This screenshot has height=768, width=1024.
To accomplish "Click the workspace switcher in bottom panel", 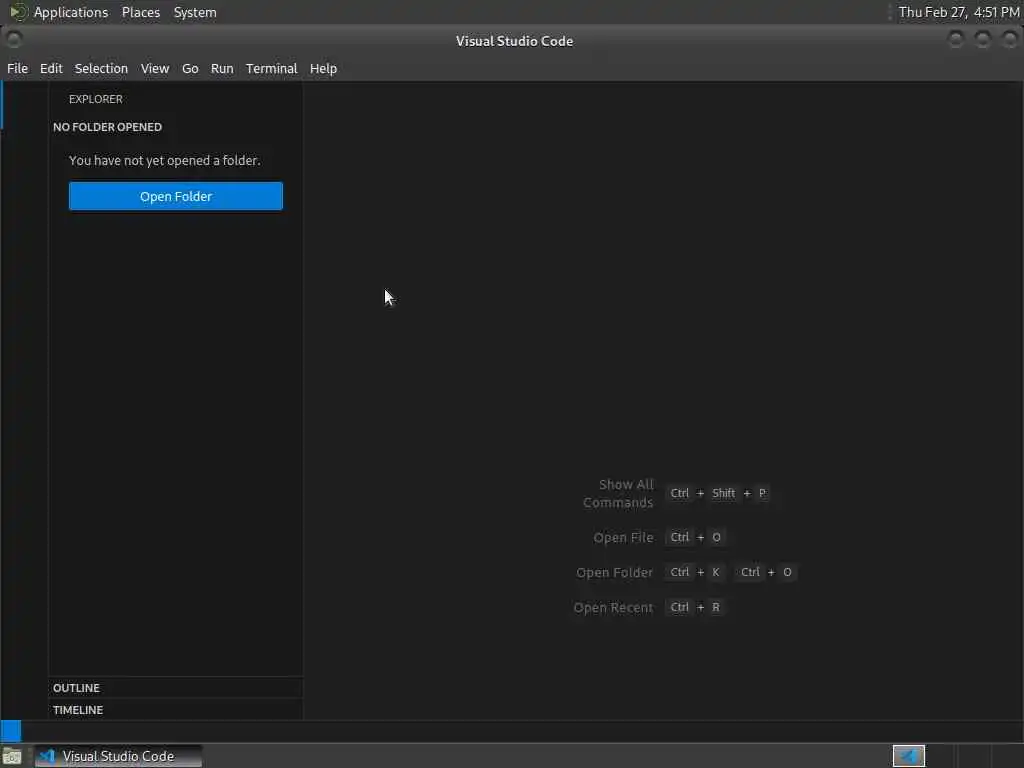I will (908, 756).
